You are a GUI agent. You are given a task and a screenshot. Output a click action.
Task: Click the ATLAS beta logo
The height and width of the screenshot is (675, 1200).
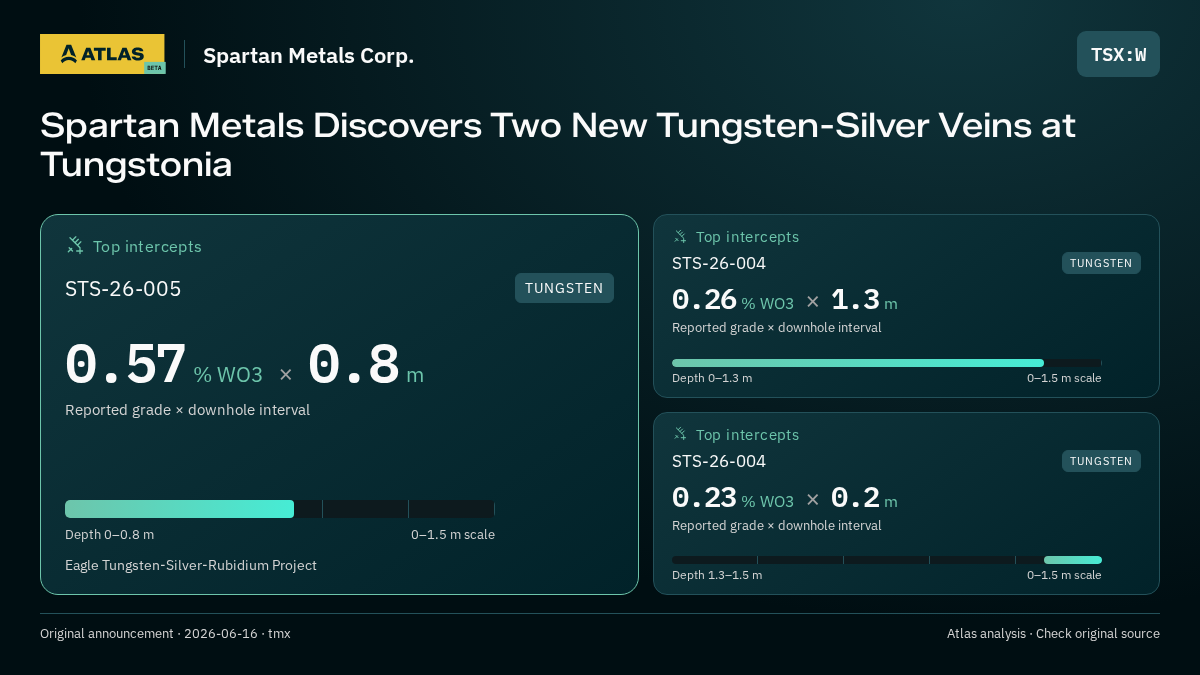(x=102, y=54)
